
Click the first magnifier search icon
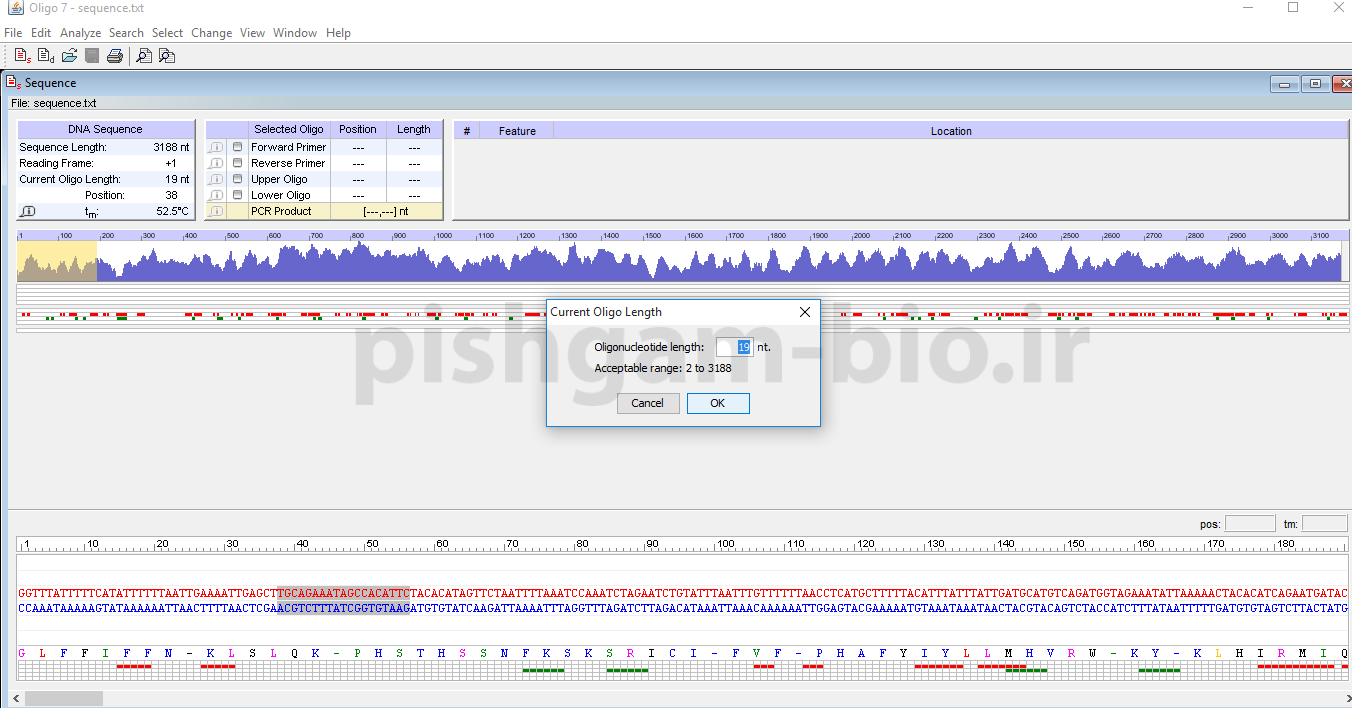144,56
